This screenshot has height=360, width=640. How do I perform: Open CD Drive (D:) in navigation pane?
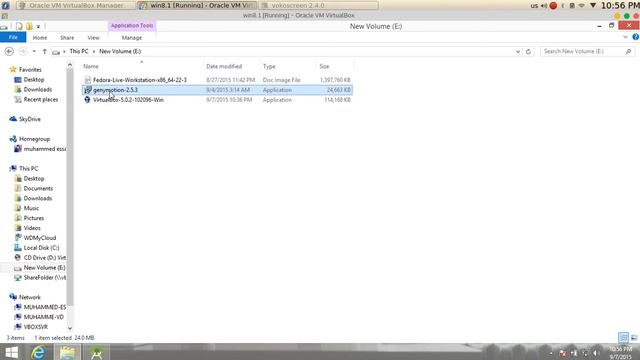(44, 258)
